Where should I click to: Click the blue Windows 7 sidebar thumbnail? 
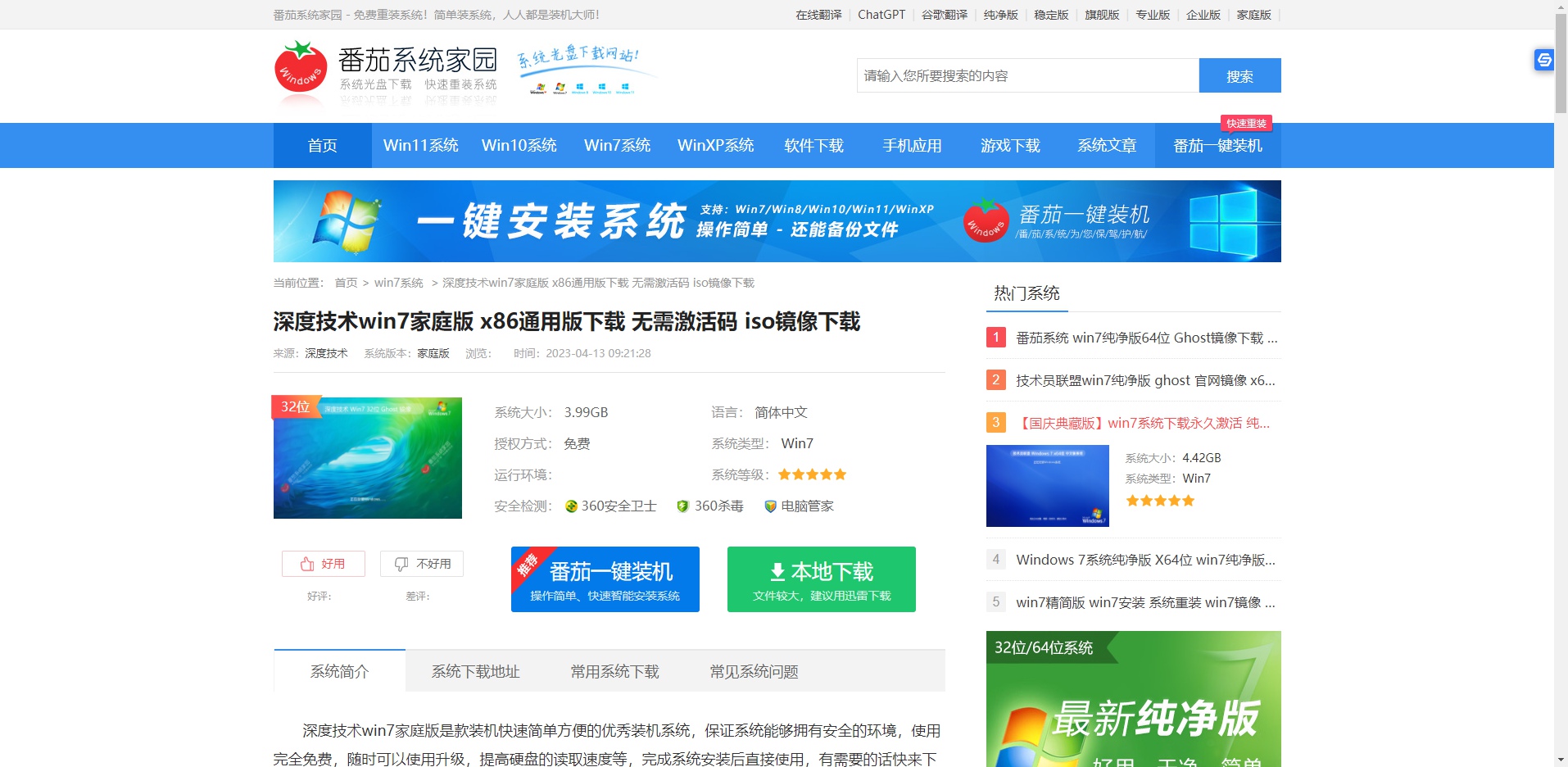[1048, 486]
